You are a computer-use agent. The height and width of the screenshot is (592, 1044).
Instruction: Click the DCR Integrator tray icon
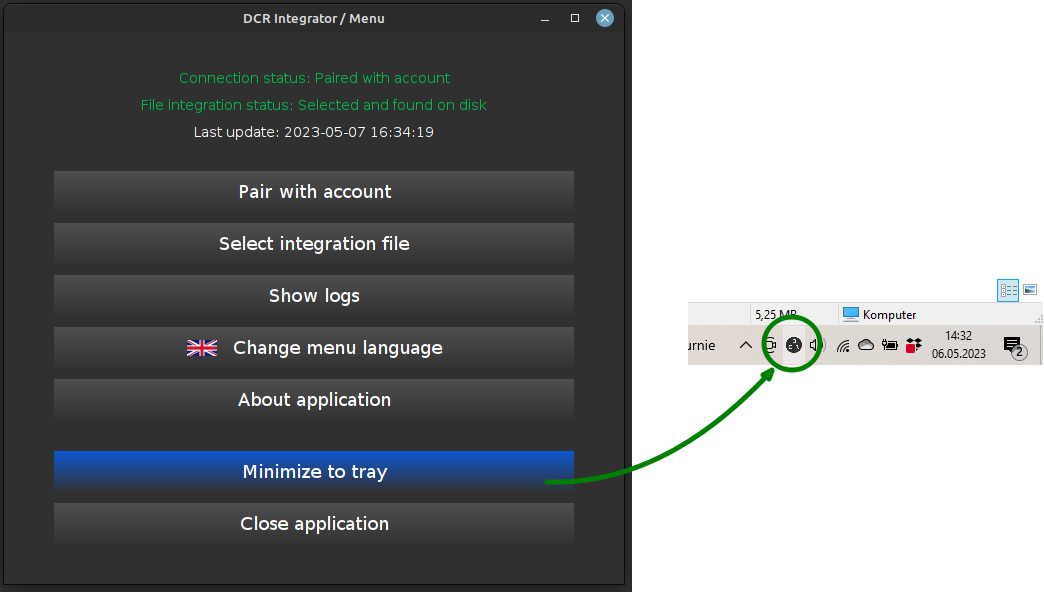[x=793, y=345]
